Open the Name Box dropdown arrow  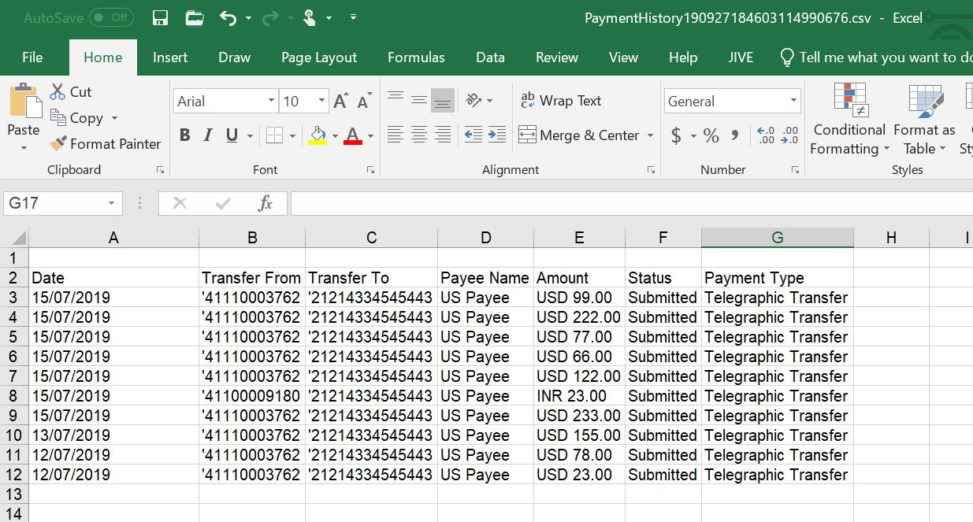point(111,204)
